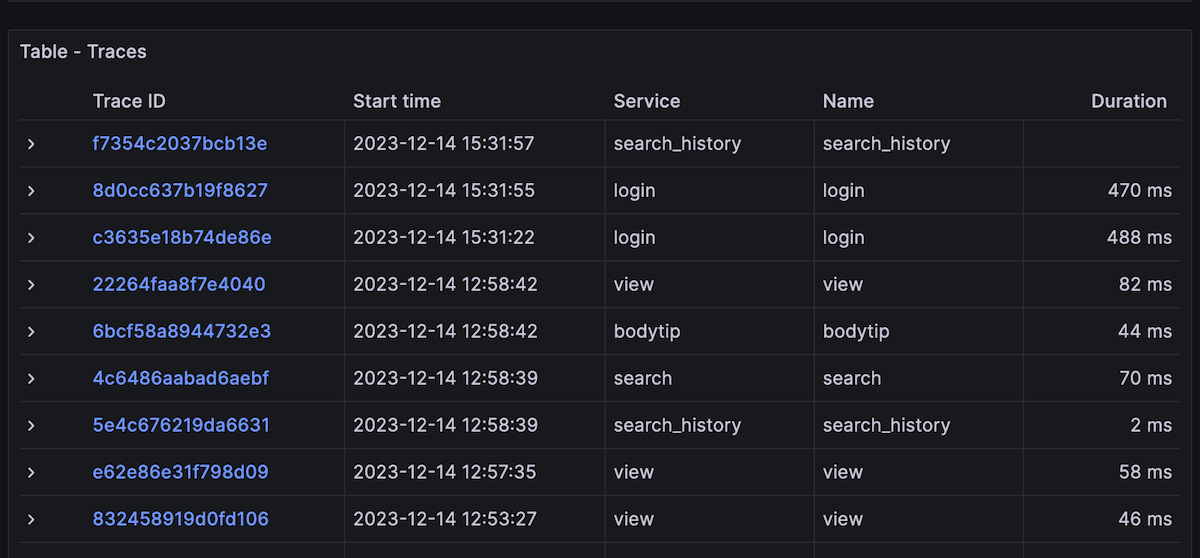Sort table by Start time column header
Image resolution: width=1200 pixels, height=558 pixels.
(x=397, y=101)
